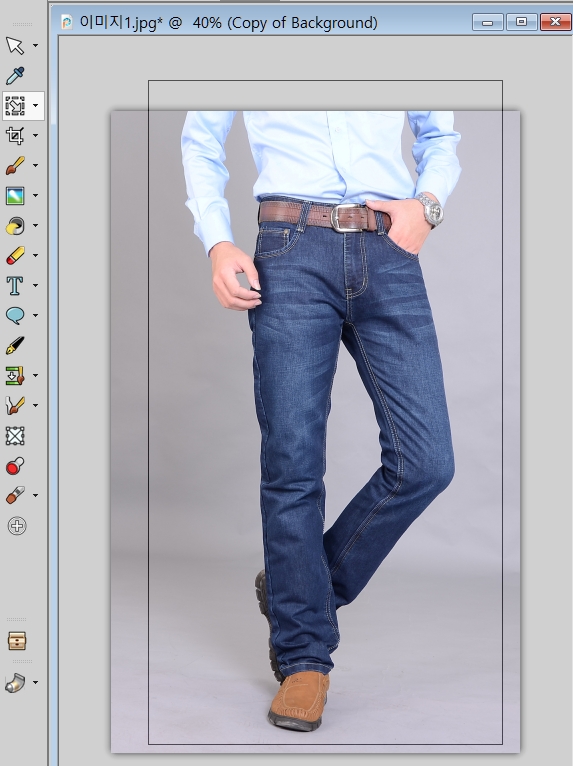This screenshot has width=573, height=766.
Task: Pick the Eraser tool
Action: [15, 255]
